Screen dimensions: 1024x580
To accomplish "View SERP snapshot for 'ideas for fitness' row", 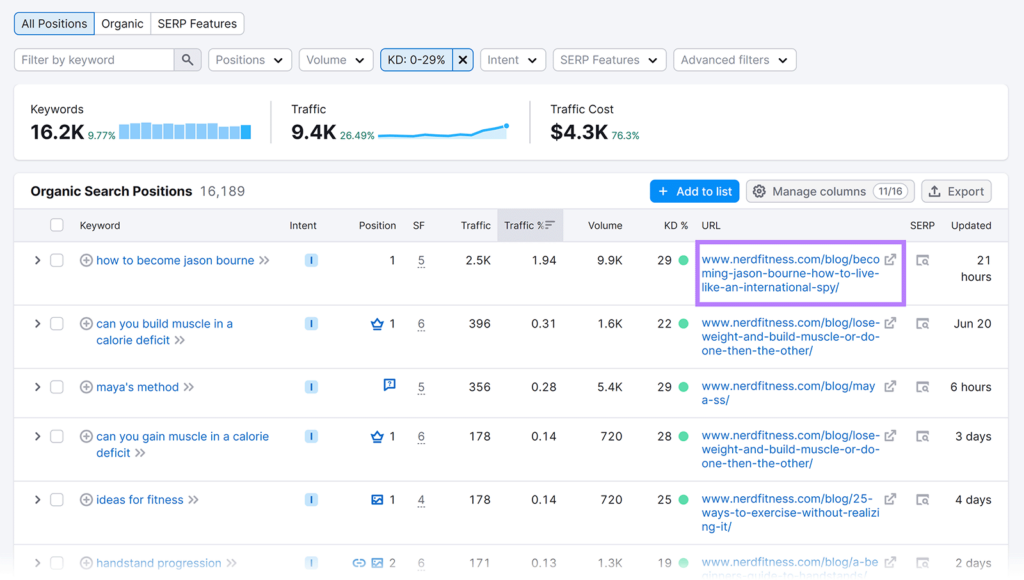I will click(x=922, y=500).
